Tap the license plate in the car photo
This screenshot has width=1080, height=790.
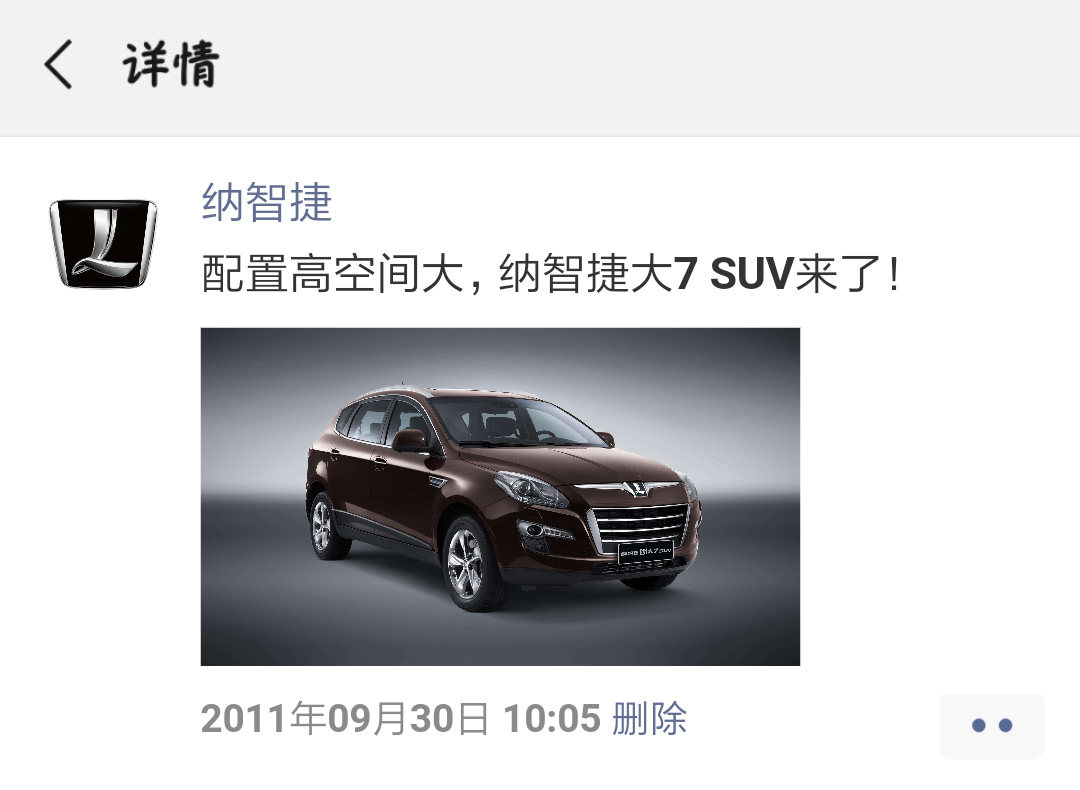pyautogui.click(x=645, y=552)
